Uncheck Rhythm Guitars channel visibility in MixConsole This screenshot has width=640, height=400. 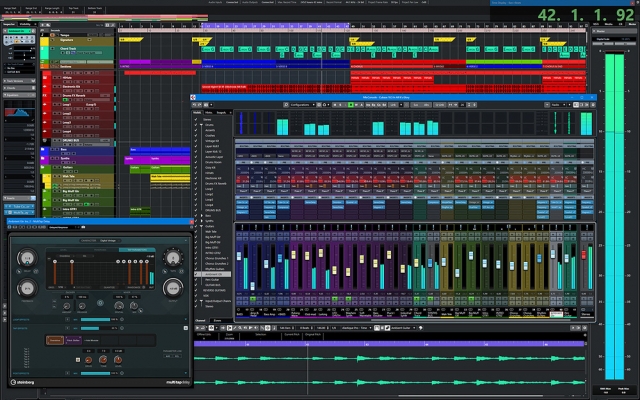point(196,269)
